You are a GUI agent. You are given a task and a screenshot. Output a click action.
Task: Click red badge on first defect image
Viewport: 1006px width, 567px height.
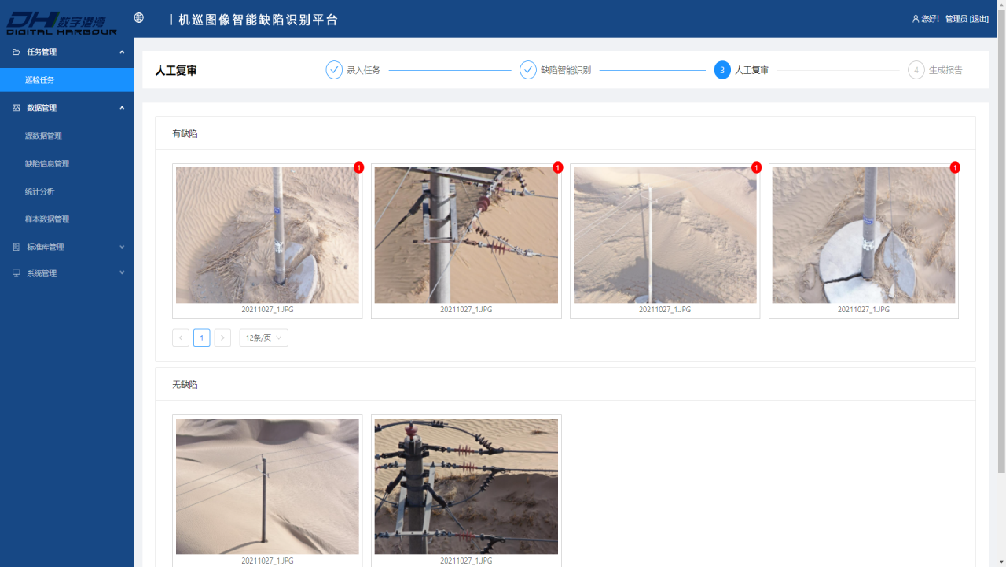point(359,168)
